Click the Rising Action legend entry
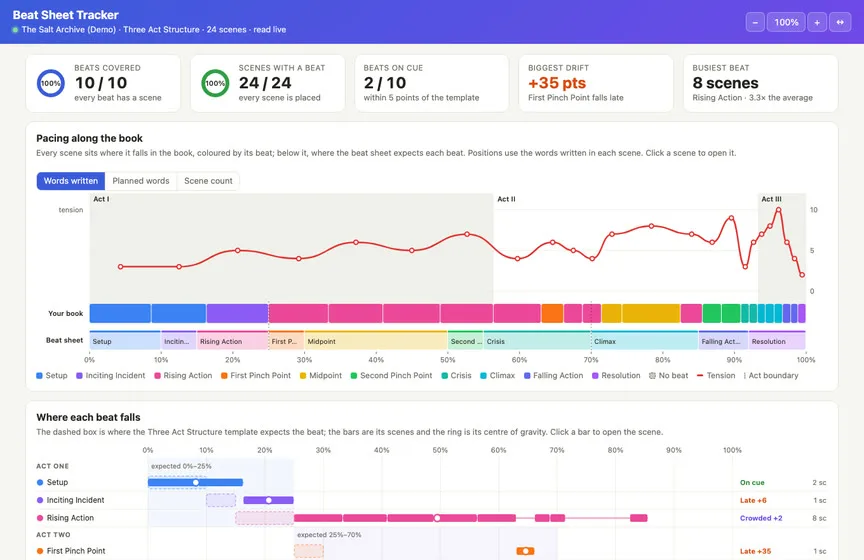 coord(183,375)
